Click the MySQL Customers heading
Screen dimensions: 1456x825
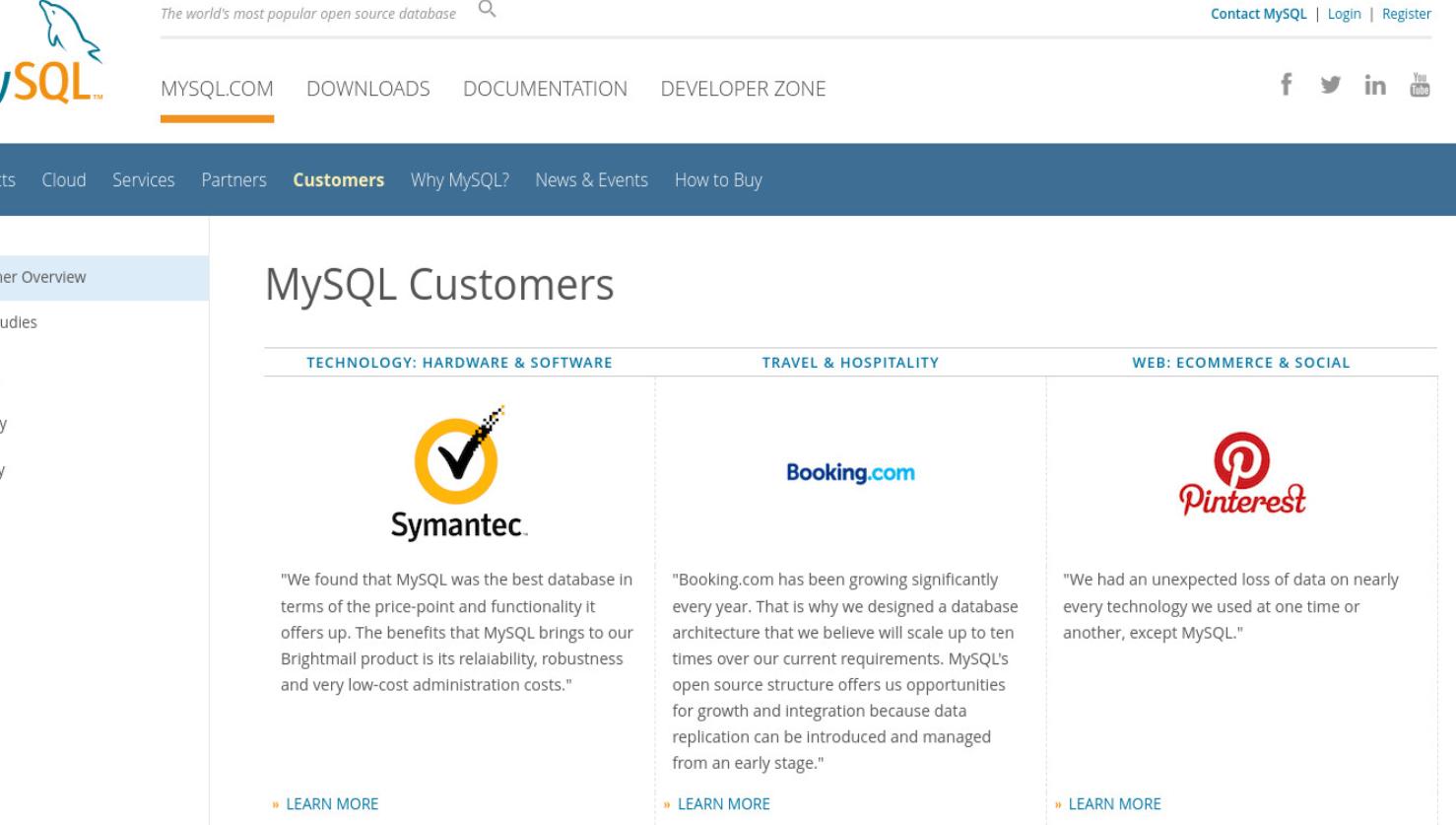(x=439, y=285)
